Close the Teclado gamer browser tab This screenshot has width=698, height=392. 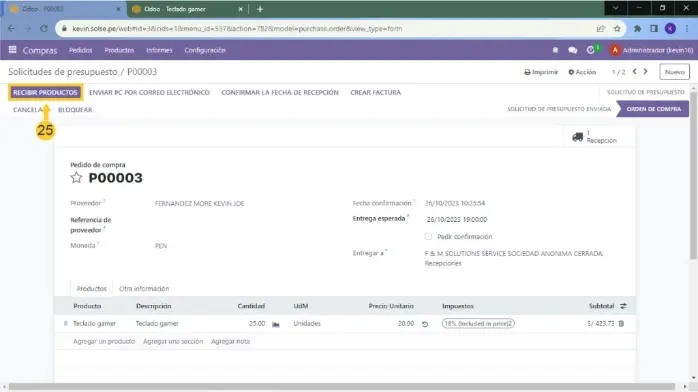click(x=240, y=9)
